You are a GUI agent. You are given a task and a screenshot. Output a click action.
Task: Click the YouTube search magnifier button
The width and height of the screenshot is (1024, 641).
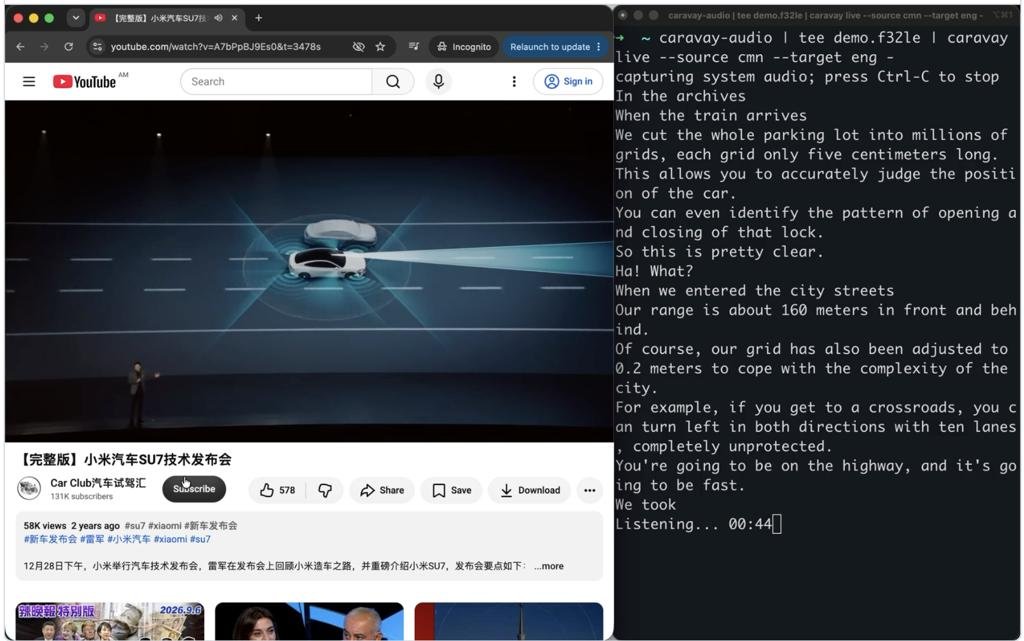392,82
